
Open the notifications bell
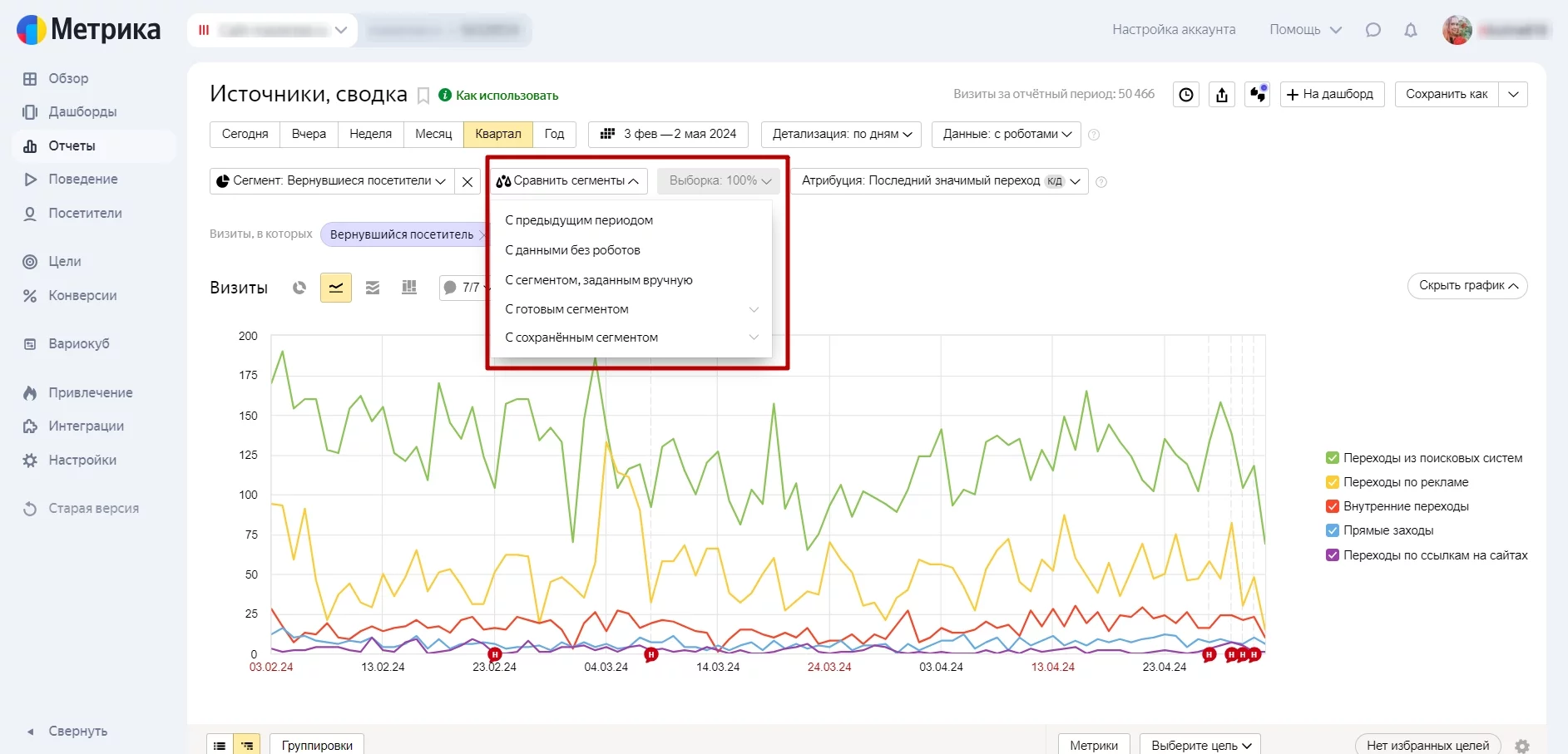[1411, 30]
